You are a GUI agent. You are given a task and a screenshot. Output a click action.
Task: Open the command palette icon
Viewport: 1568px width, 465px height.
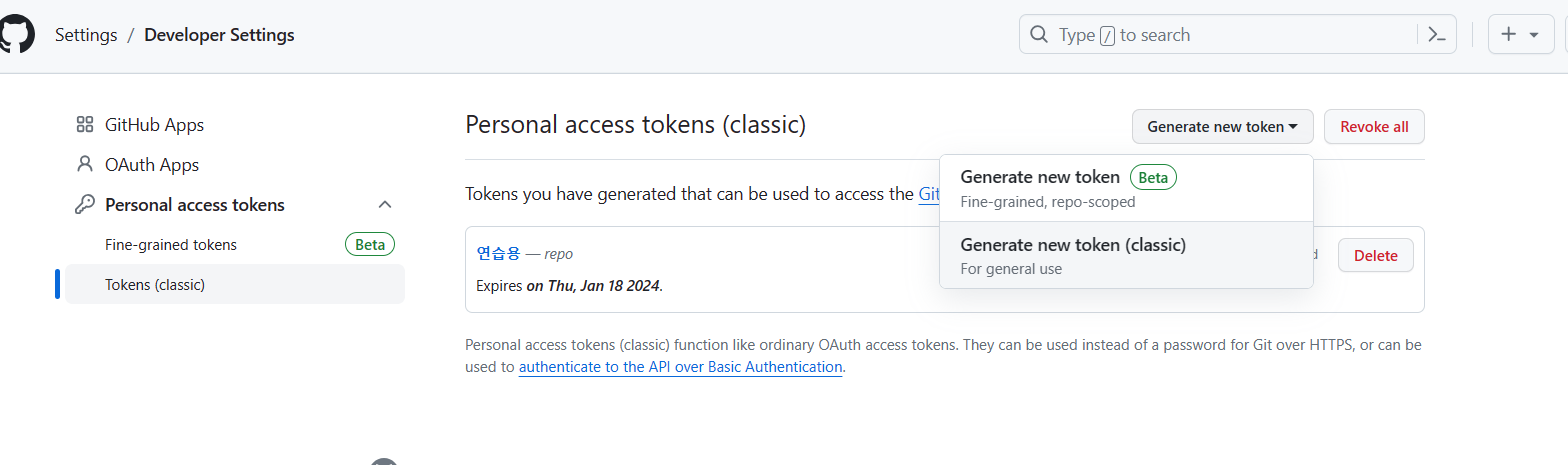pyautogui.click(x=1437, y=35)
